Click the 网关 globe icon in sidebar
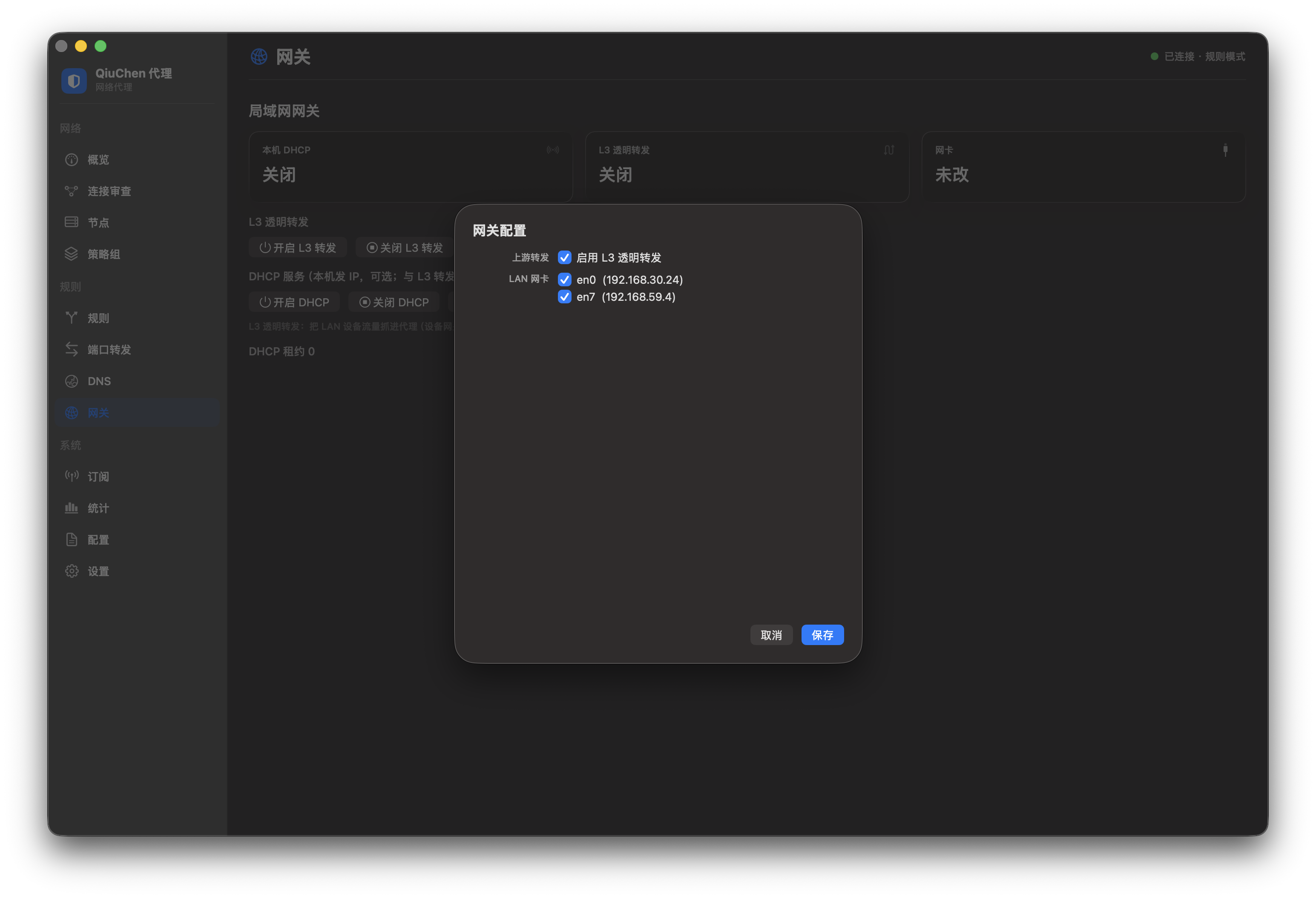1316x899 pixels. [x=72, y=413]
